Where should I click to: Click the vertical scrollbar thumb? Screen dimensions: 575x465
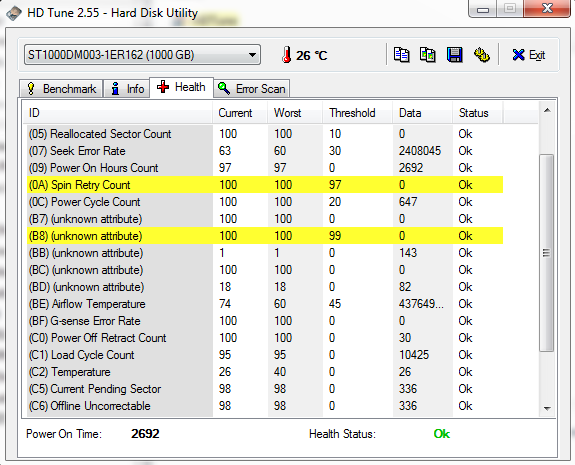pos(546,253)
